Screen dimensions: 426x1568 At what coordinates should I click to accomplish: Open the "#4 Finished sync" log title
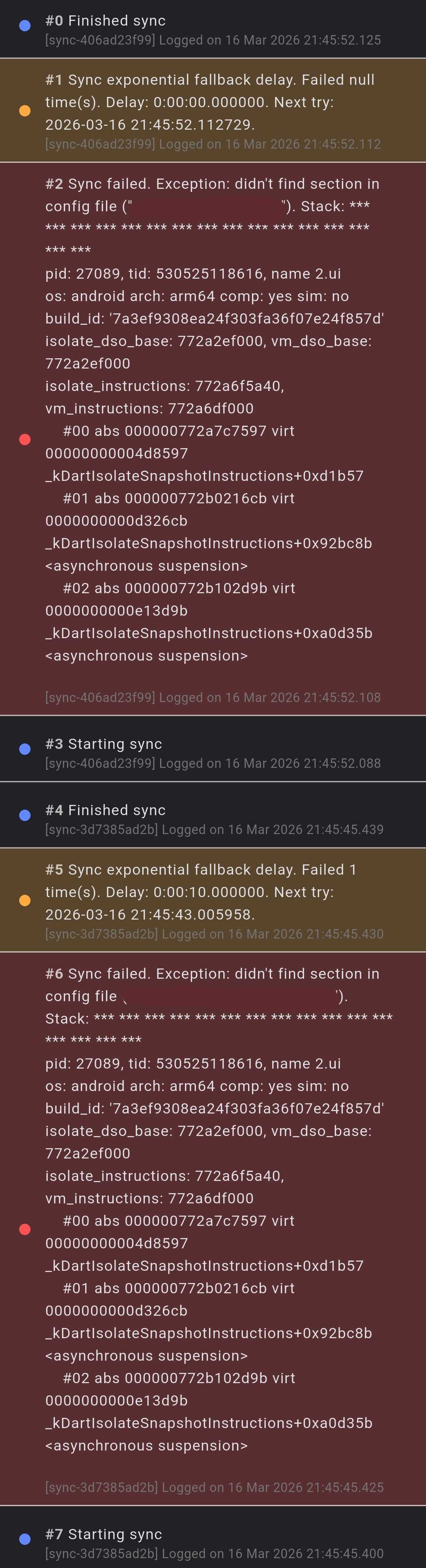pos(105,810)
